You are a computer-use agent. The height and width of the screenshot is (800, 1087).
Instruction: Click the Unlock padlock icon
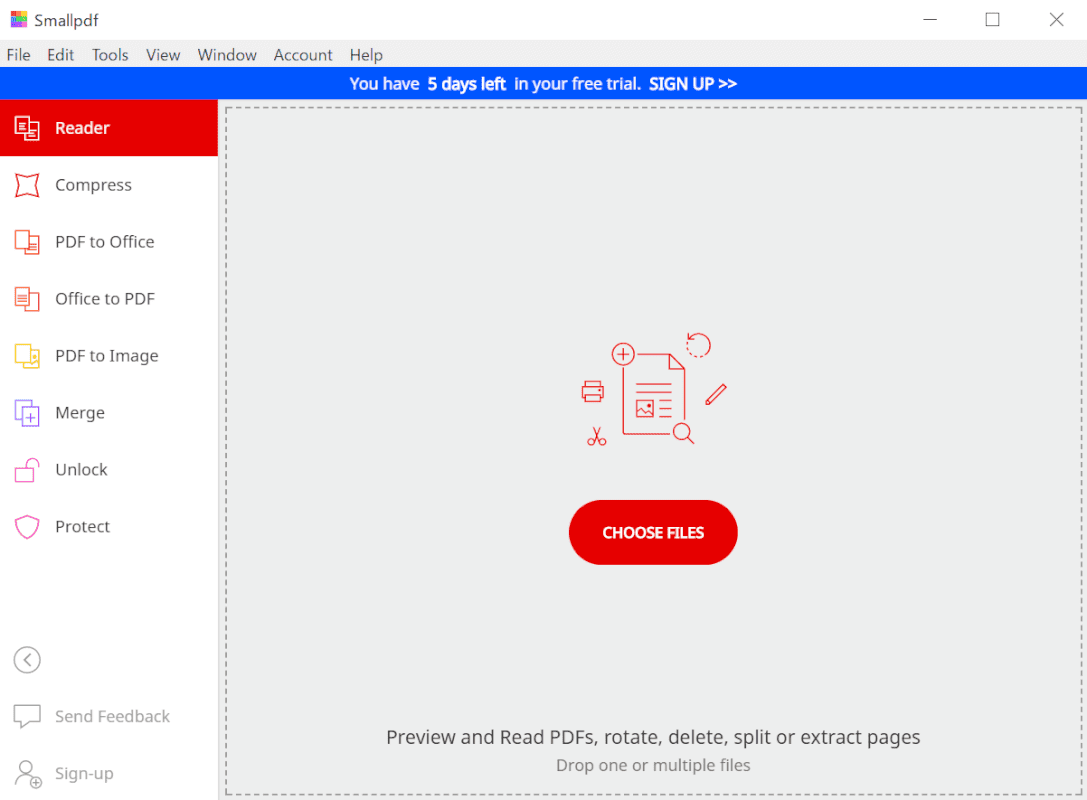click(x=27, y=469)
